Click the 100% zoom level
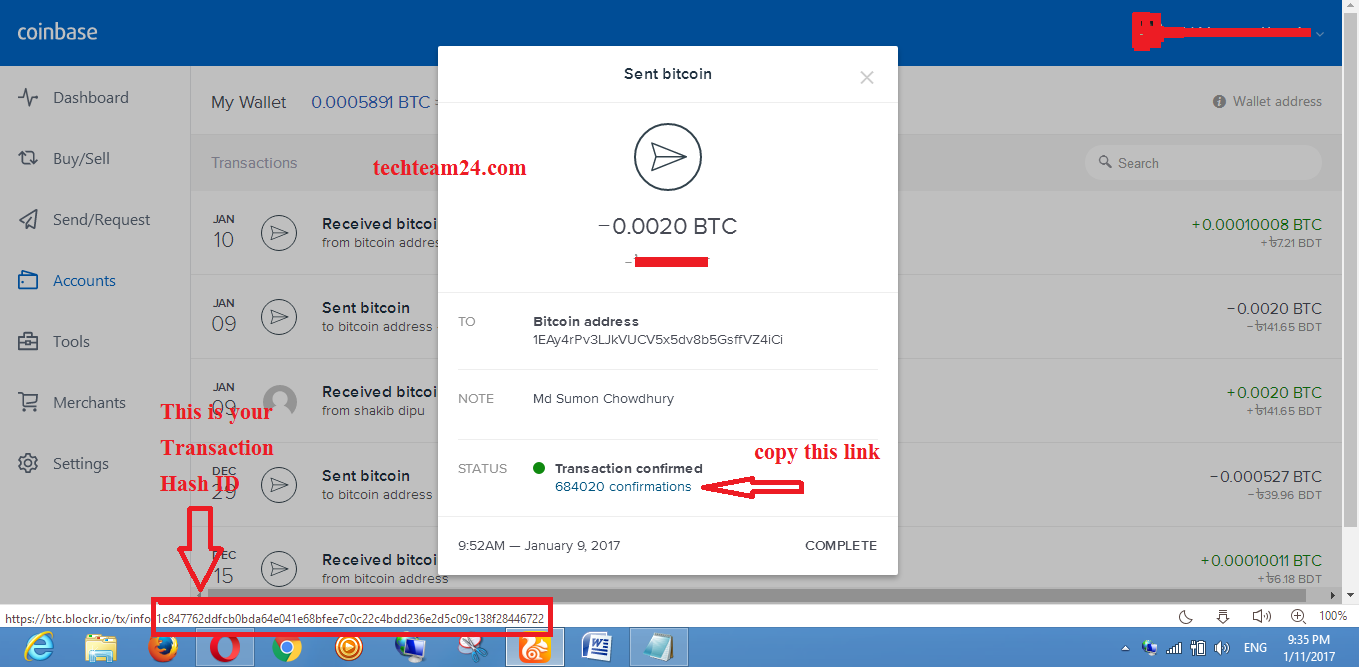1359x667 pixels. click(1332, 616)
